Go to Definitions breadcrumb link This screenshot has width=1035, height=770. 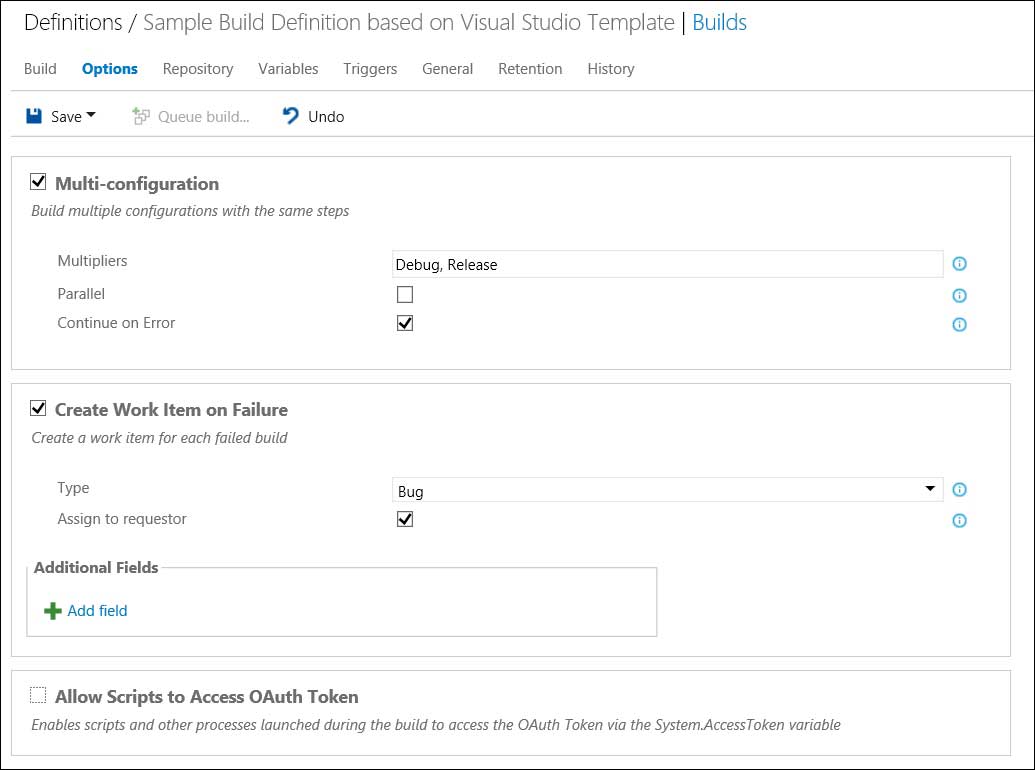click(x=72, y=23)
